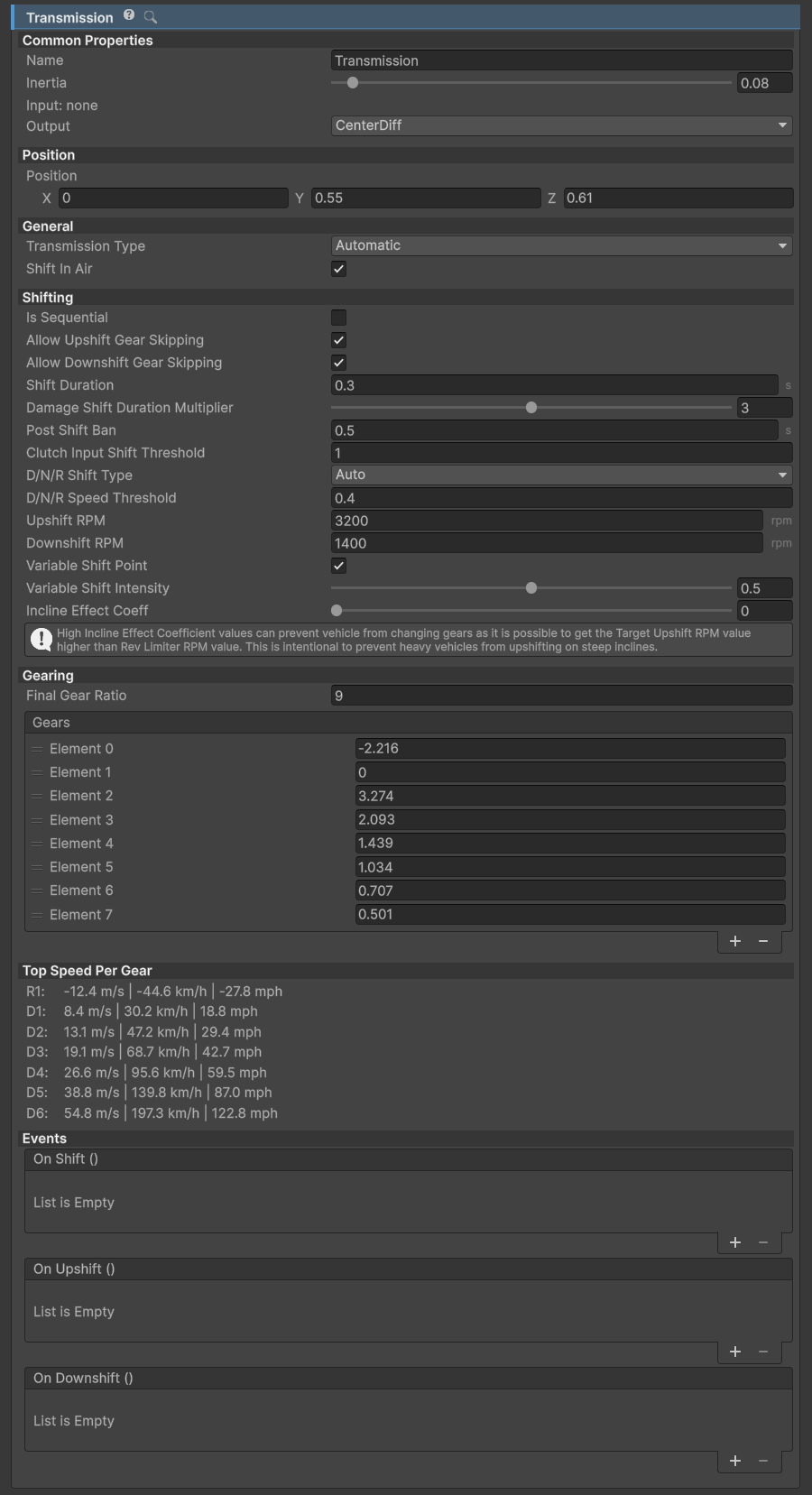Screen dimensions: 812x1495
Task: Click the Damage Shift Duration Multiplier slider
Action: [531, 408]
